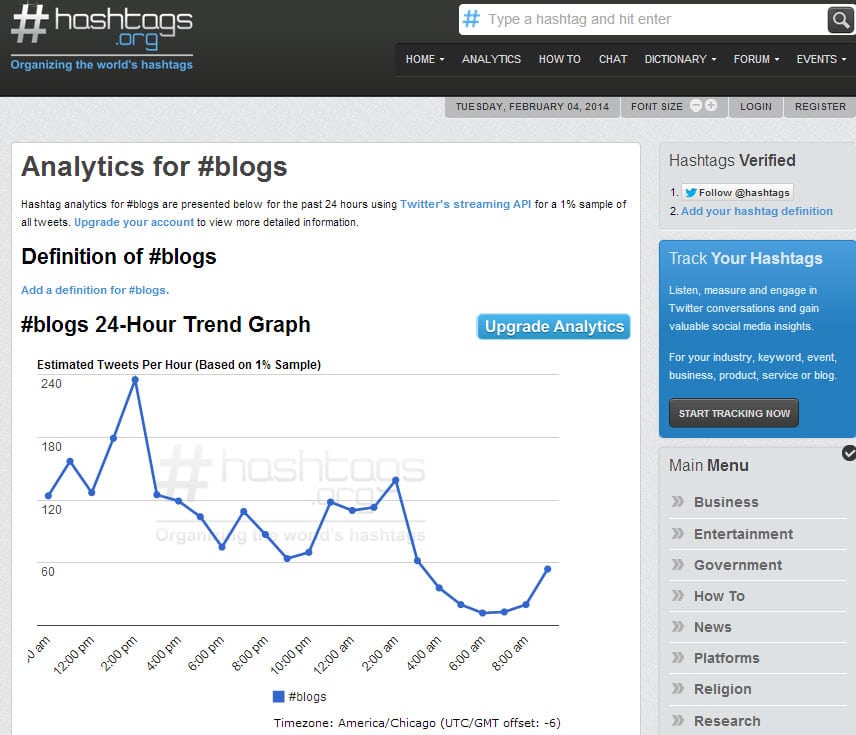Screen dimensions: 856x735
Task: Click the checkmark badge beside Main Menu
Action: point(849,453)
